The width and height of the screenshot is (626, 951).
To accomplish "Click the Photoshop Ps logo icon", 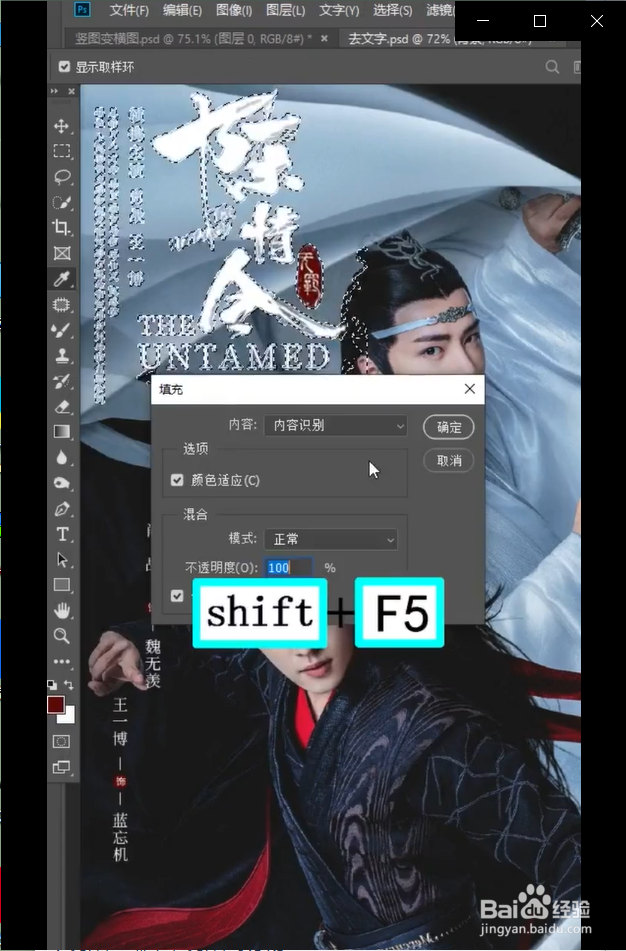I will (x=82, y=9).
